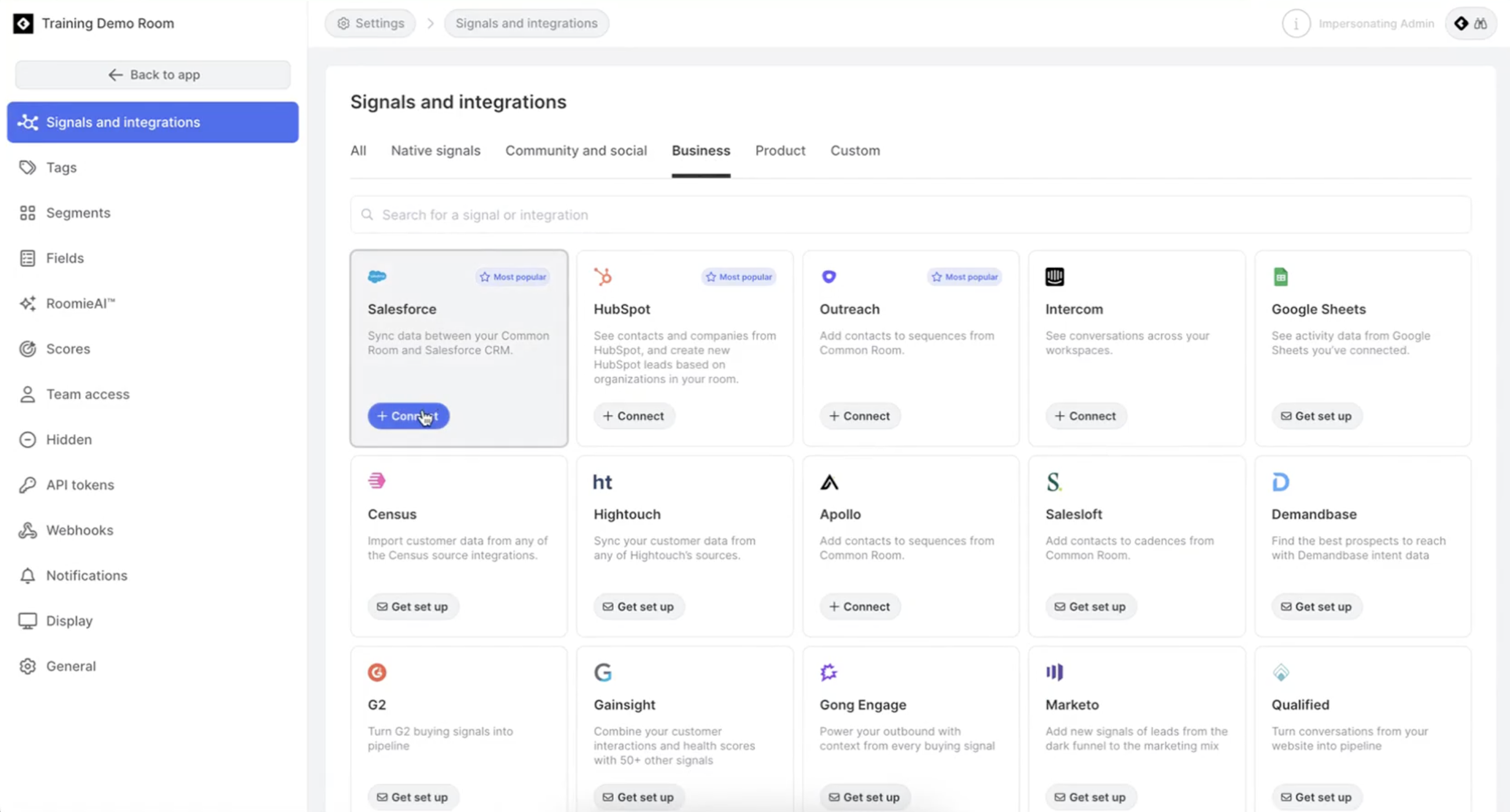Viewport: 1510px width, 812px height.
Task: Open the Custom tab
Action: 855,150
